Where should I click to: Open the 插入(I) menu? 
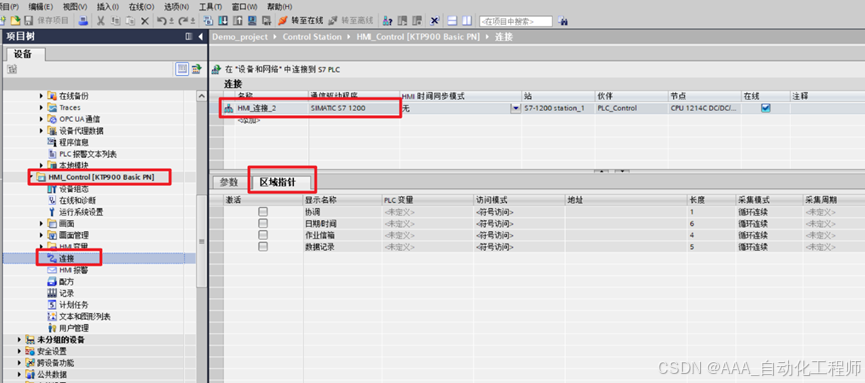point(108,7)
